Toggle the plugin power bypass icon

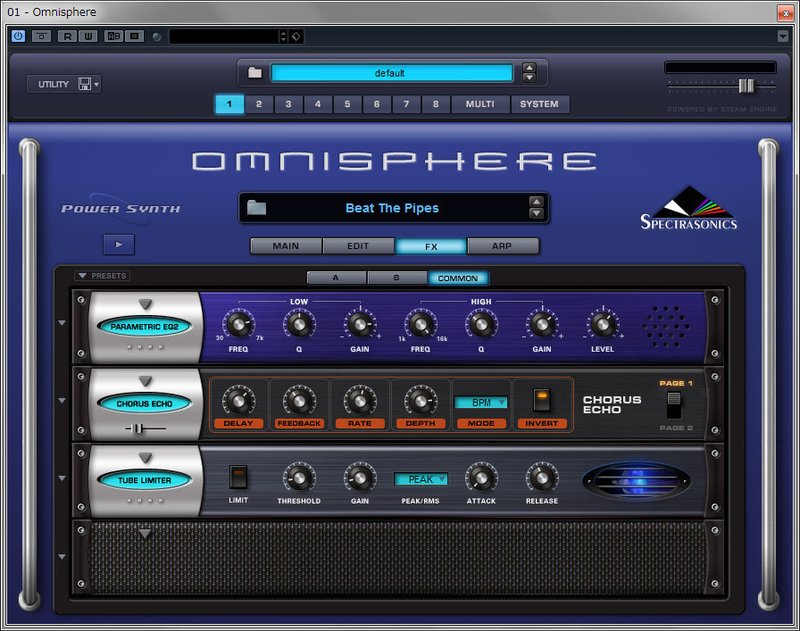point(18,36)
